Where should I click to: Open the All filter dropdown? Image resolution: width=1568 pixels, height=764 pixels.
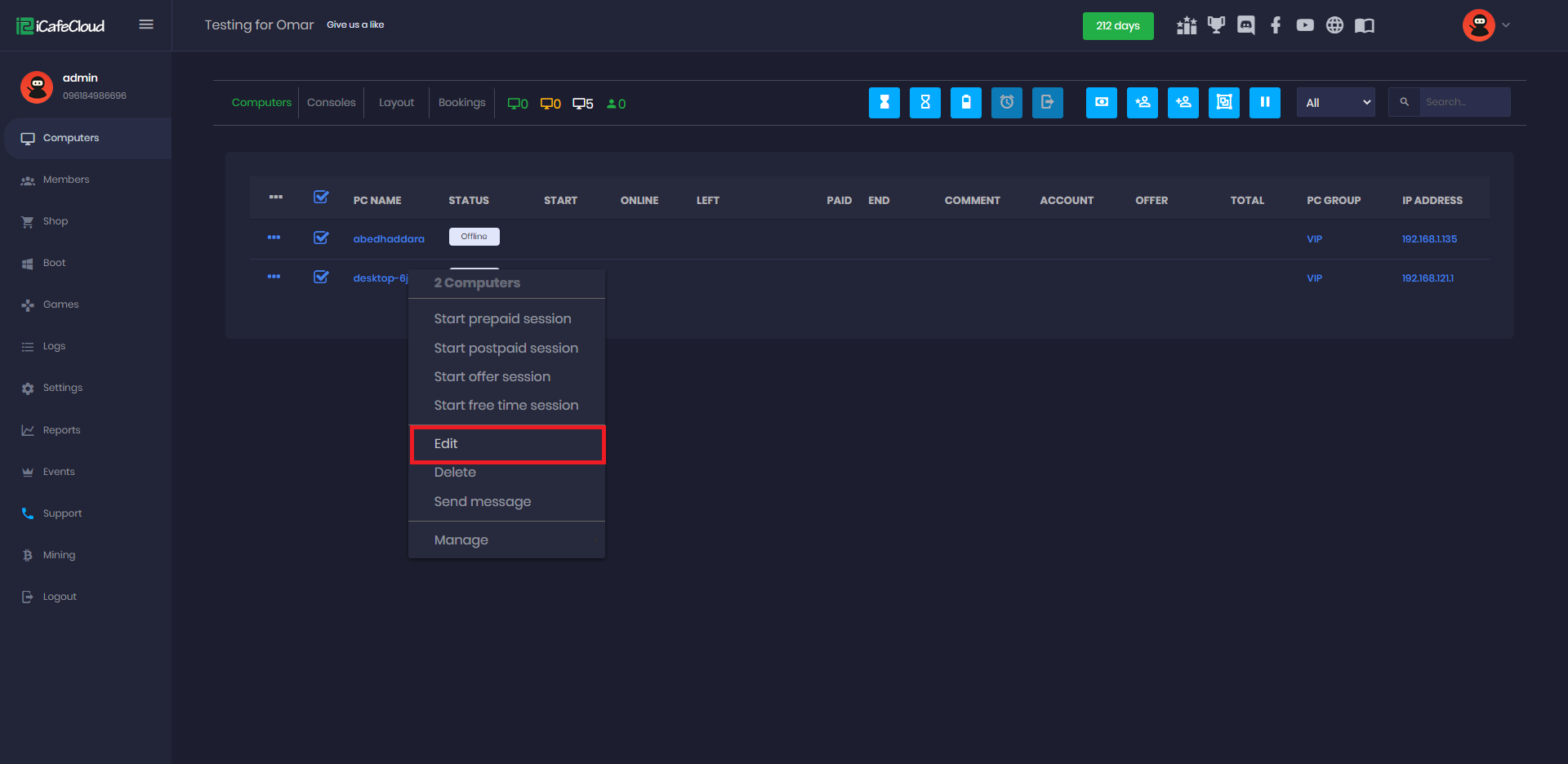[x=1335, y=103]
